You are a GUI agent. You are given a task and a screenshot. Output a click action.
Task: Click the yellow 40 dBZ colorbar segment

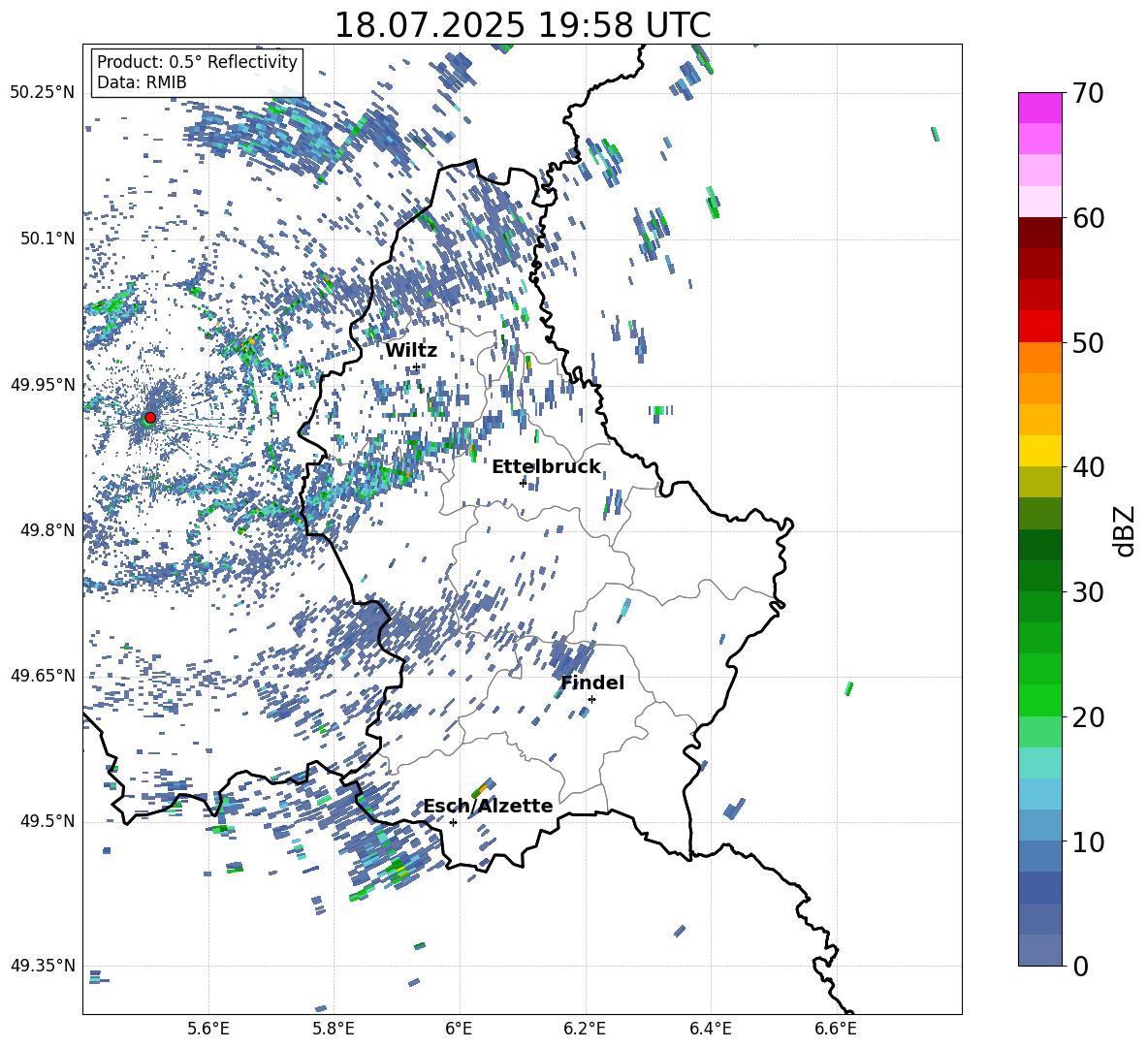pyautogui.click(x=1040, y=451)
